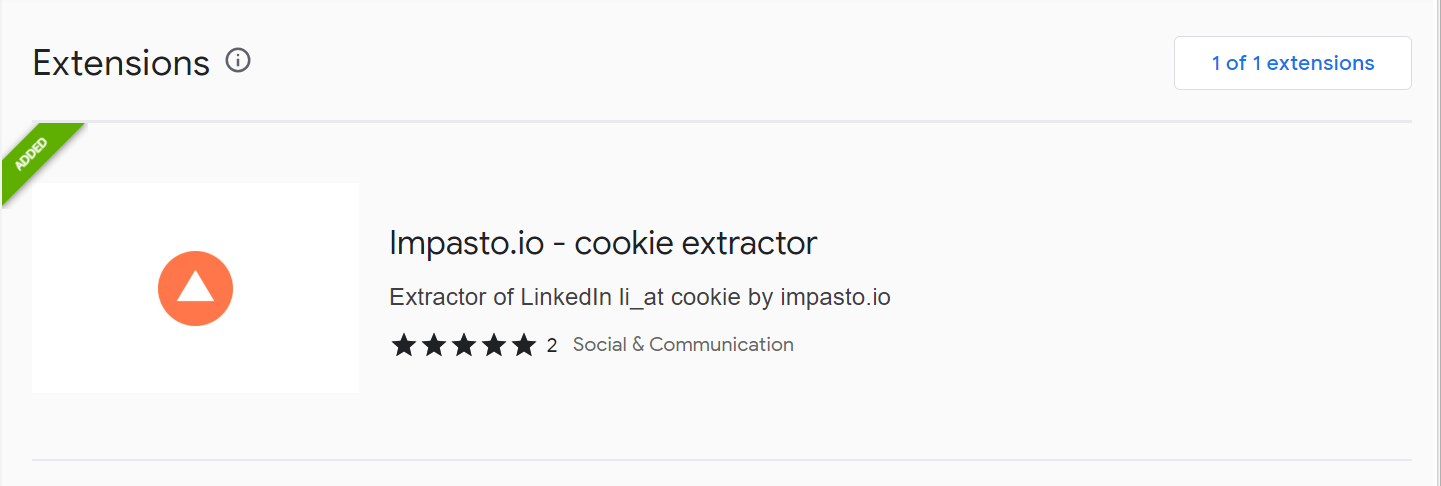Viewport: 1441px width, 486px height.
Task: Click the words "cookie extractor" in title
Action: (696, 242)
